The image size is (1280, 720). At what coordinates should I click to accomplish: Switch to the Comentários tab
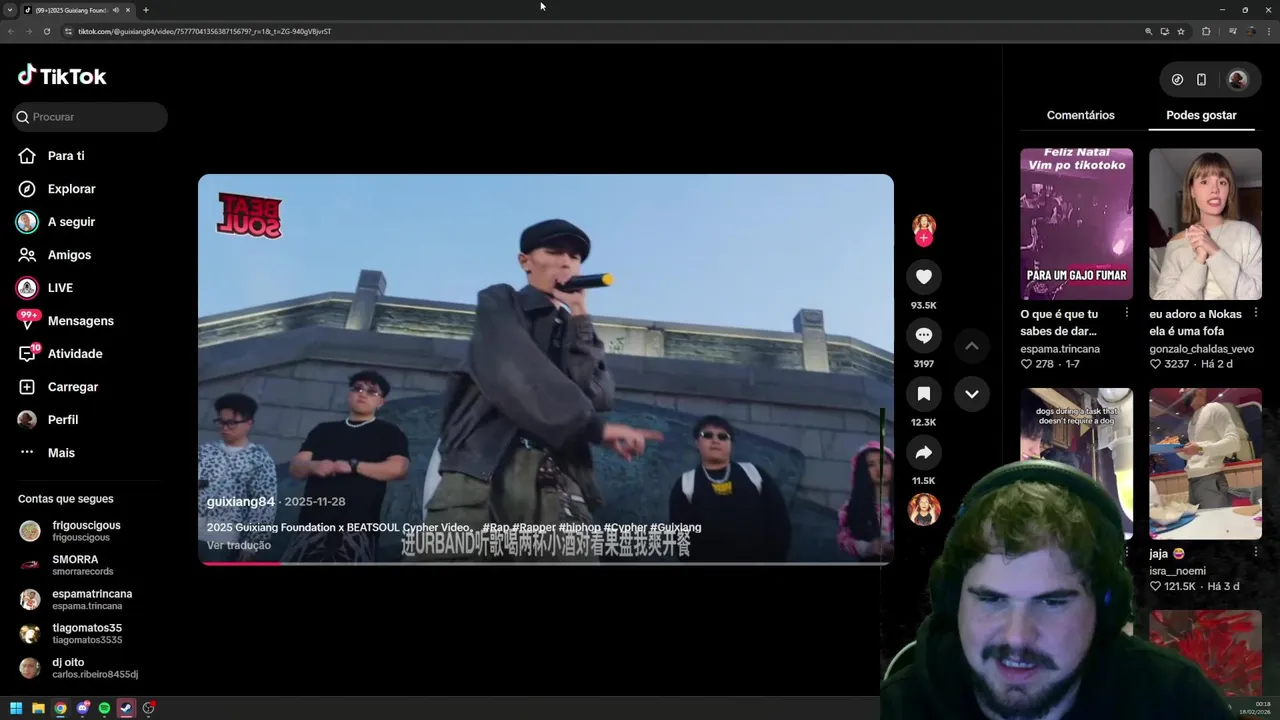(x=1080, y=115)
